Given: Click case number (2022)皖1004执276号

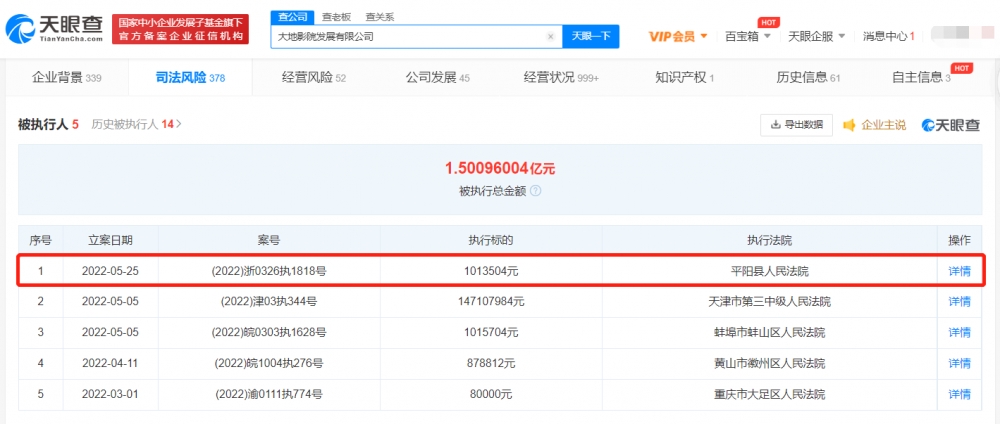Looking at the screenshot, I should coord(268,363).
